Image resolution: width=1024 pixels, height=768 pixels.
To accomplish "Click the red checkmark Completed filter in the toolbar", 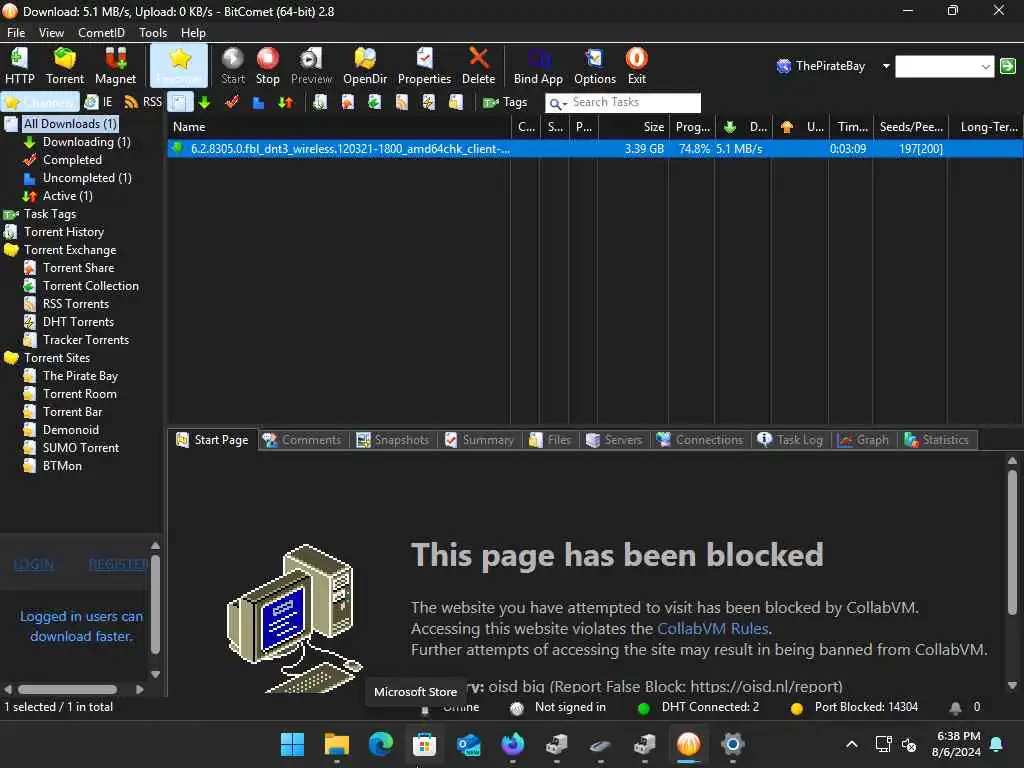I will pos(231,103).
